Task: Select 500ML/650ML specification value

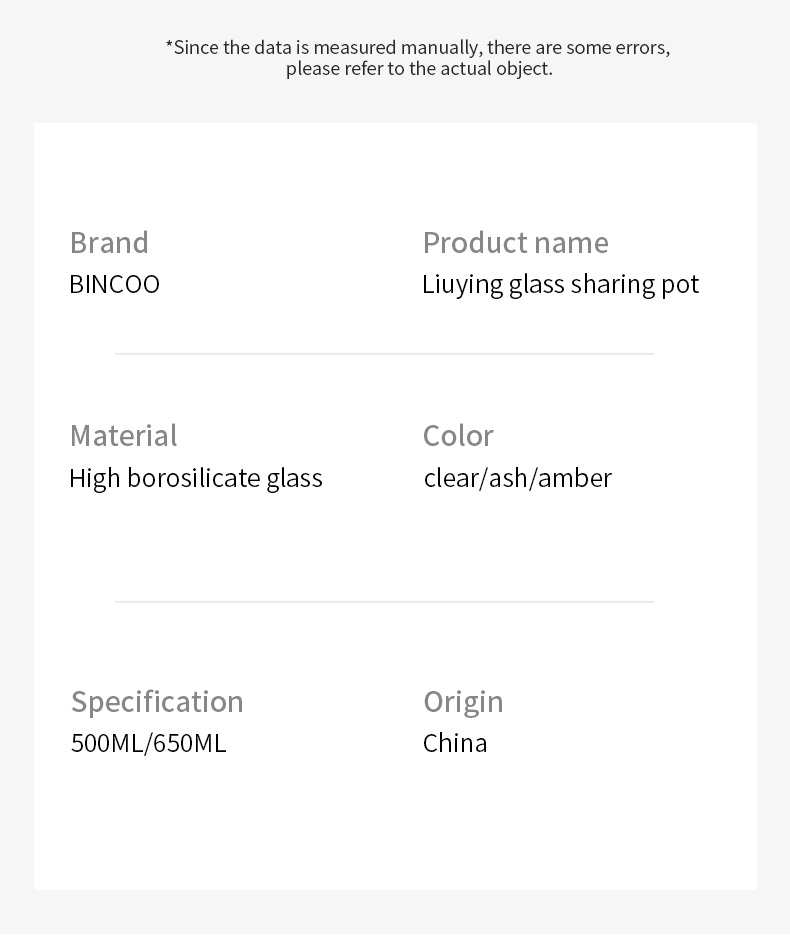Action: tap(148, 744)
